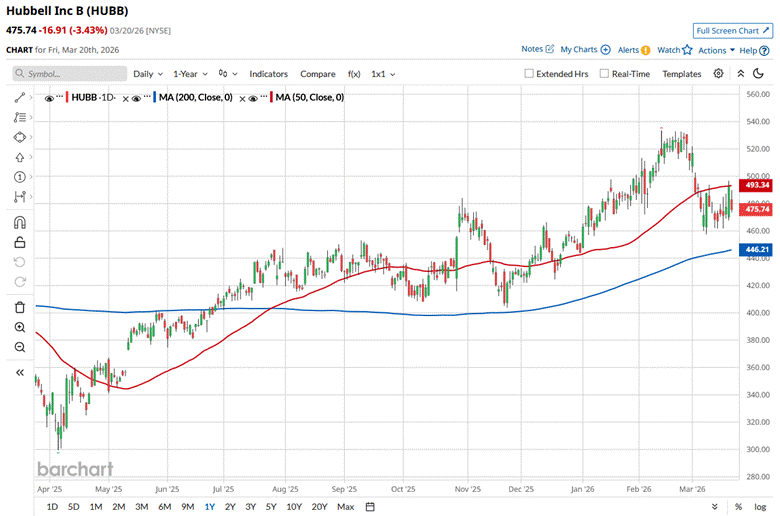Screen dimensions: 780x516
Task: Zoom in using the magnifier plus icon
Action: point(20,327)
